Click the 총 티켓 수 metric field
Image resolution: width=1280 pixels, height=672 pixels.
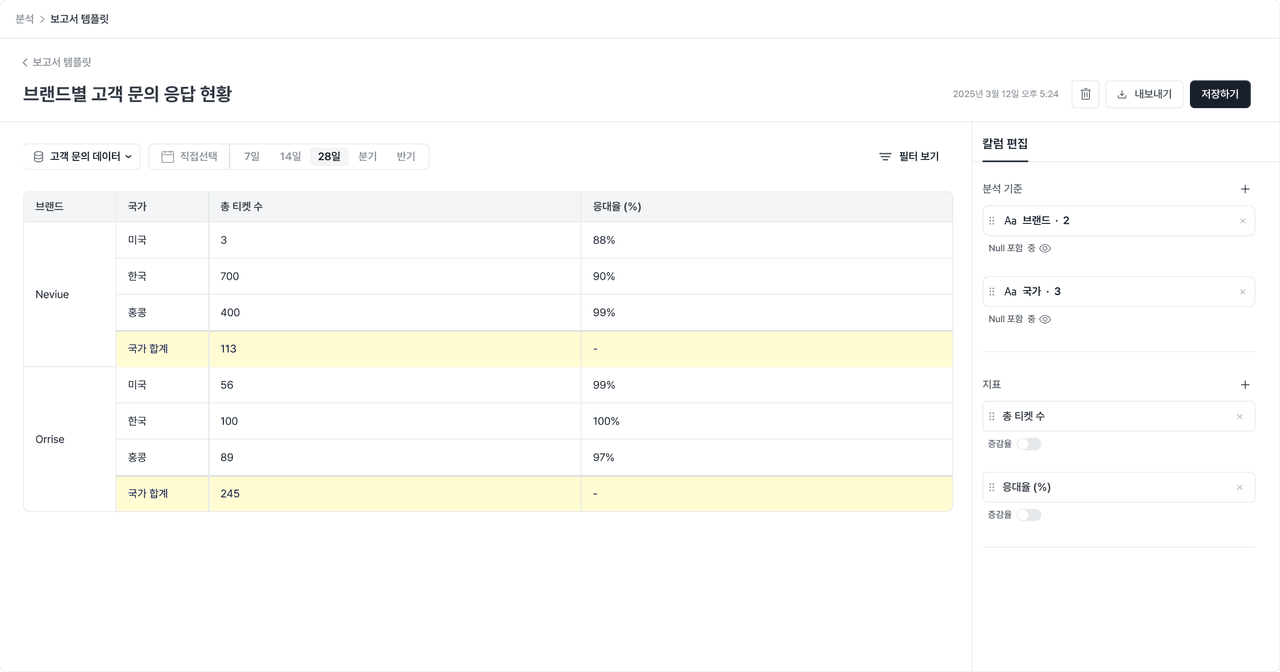click(x=1118, y=416)
